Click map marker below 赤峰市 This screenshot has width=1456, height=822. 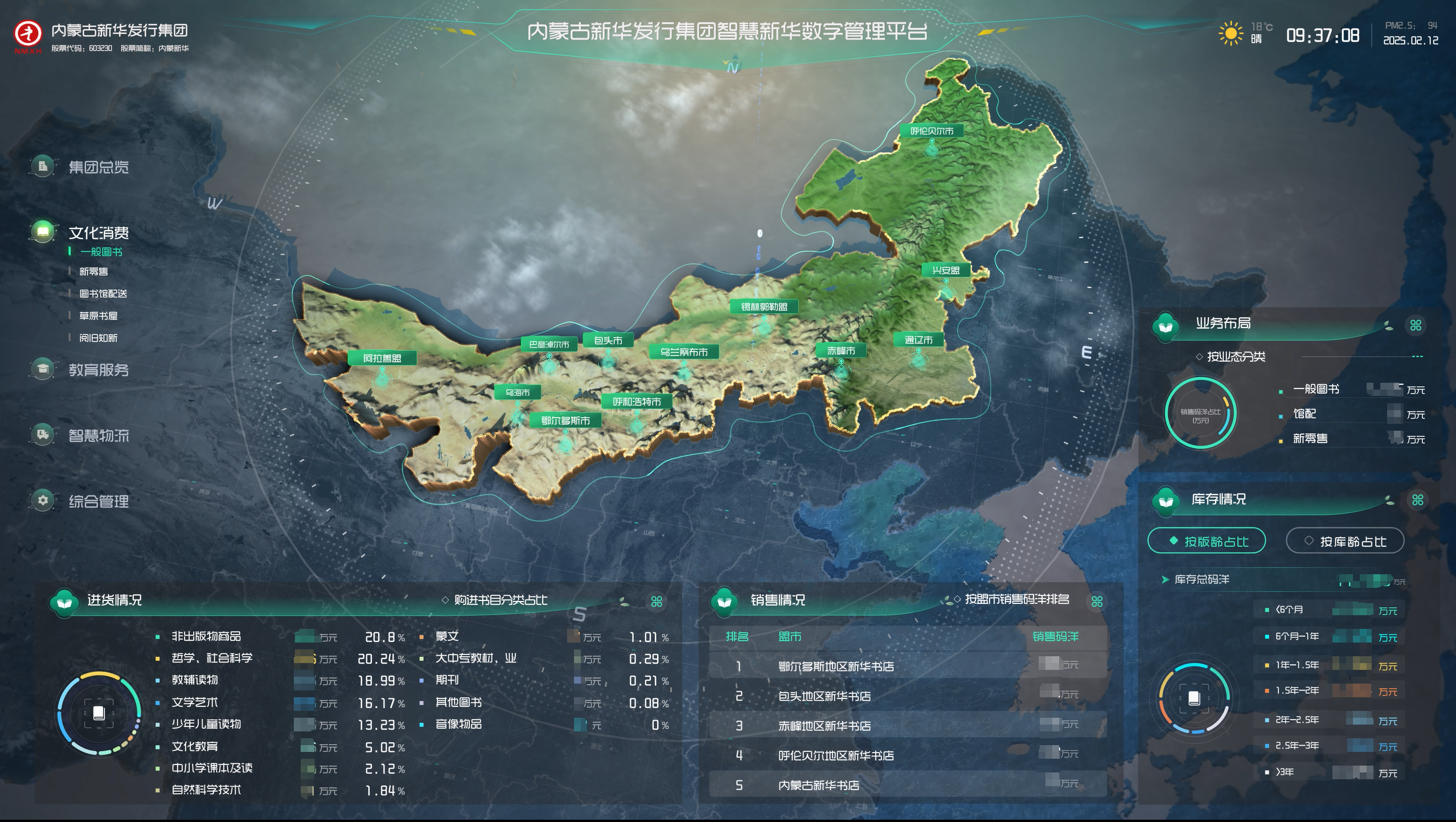pyautogui.click(x=841, y=370)
